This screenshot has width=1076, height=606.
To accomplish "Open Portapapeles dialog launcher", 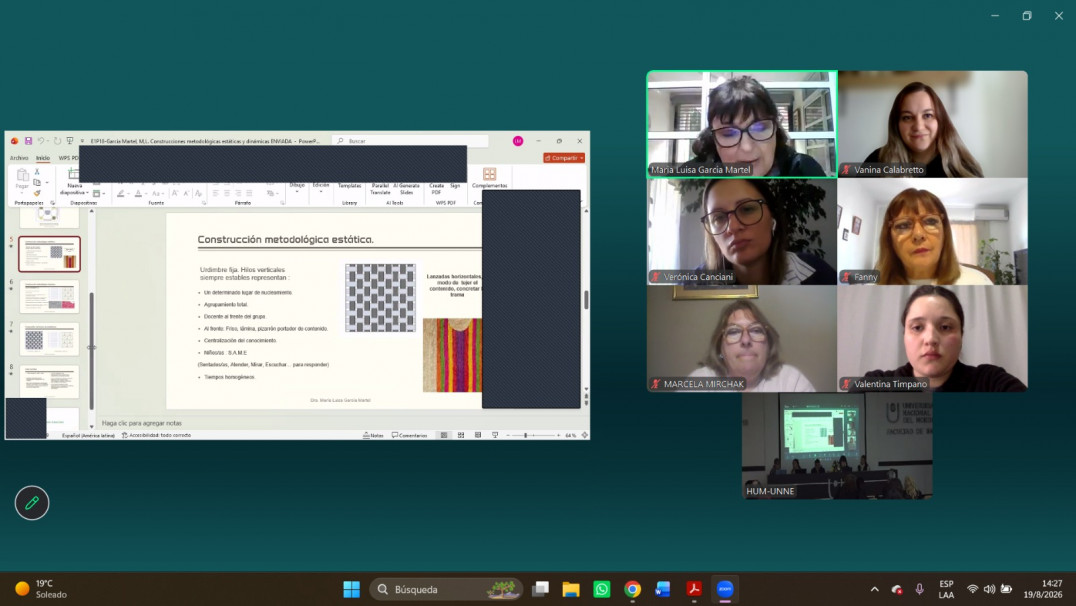I will 52,203.
